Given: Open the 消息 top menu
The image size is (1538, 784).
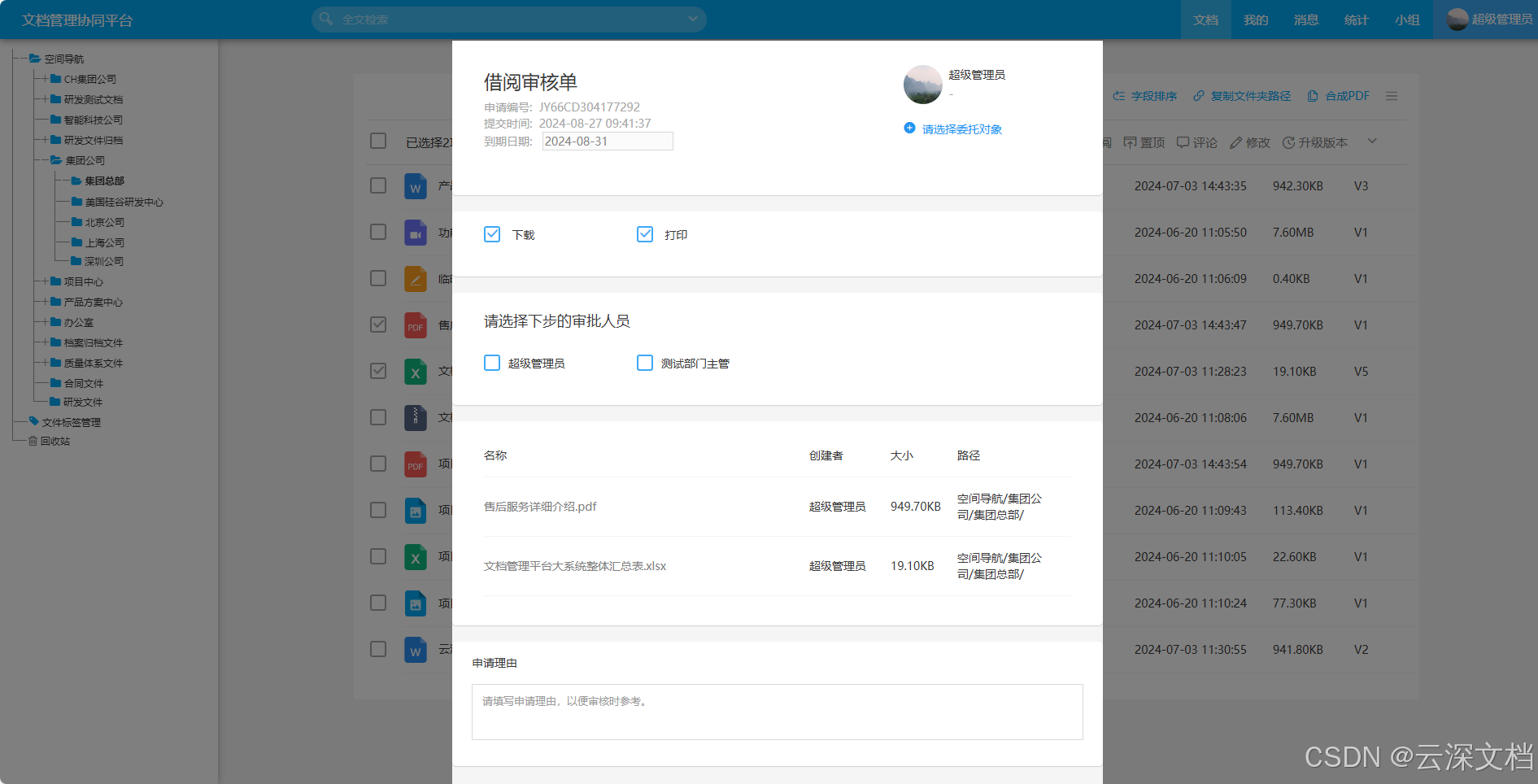Looking at the screenshot, I should [1306, 20].
